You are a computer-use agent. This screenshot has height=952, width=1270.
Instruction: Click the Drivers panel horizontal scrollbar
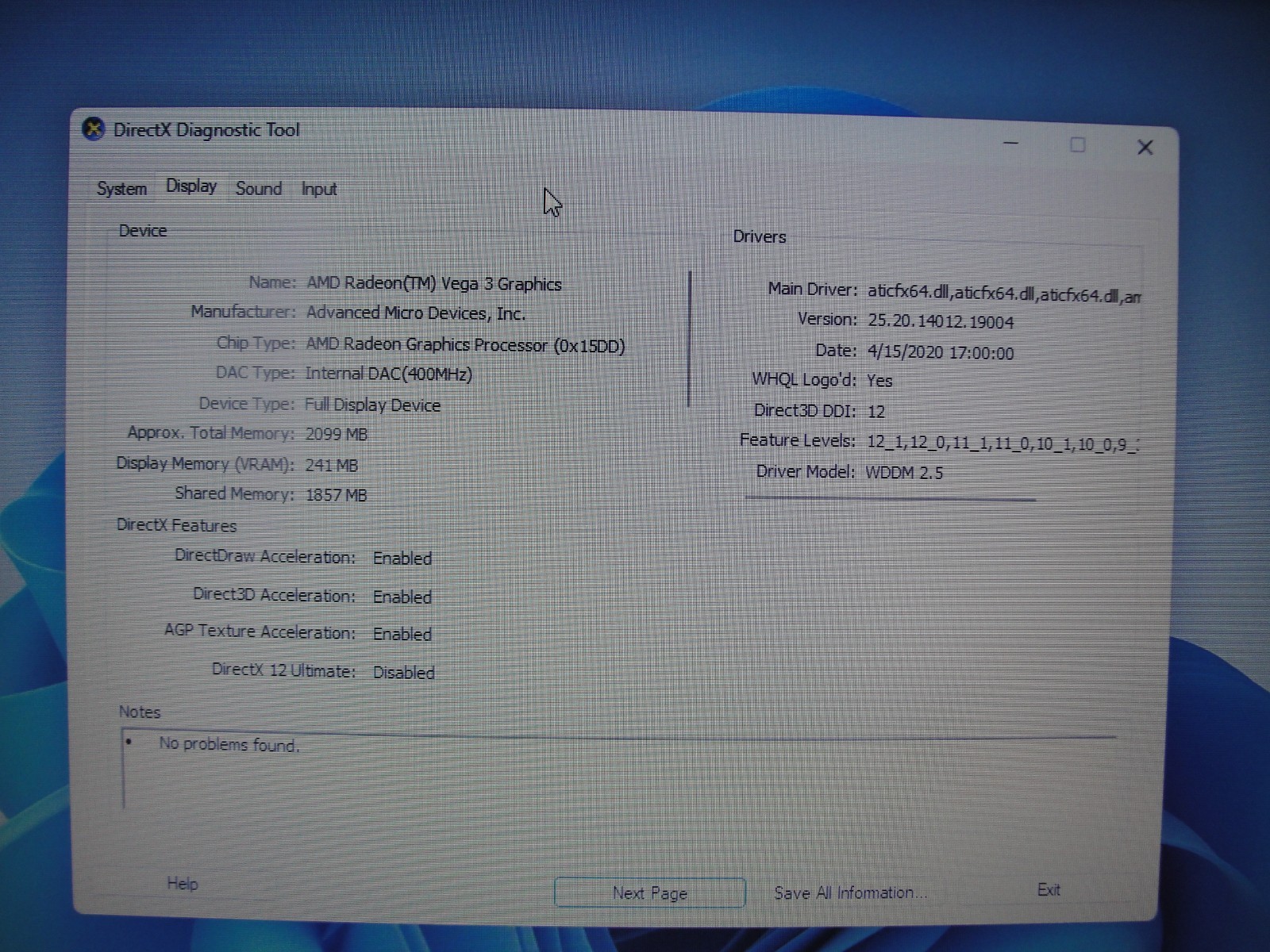tap(890, 499)
